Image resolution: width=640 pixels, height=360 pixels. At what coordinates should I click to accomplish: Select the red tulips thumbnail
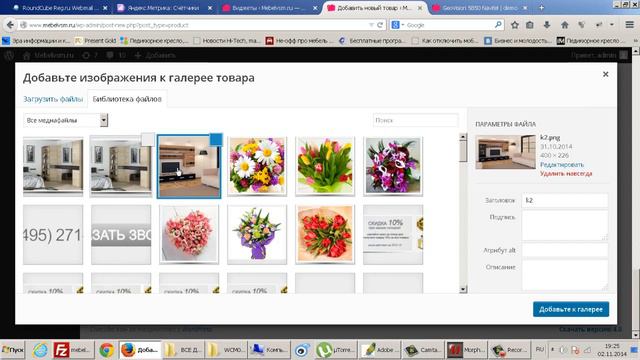click(x=325, y=234)
